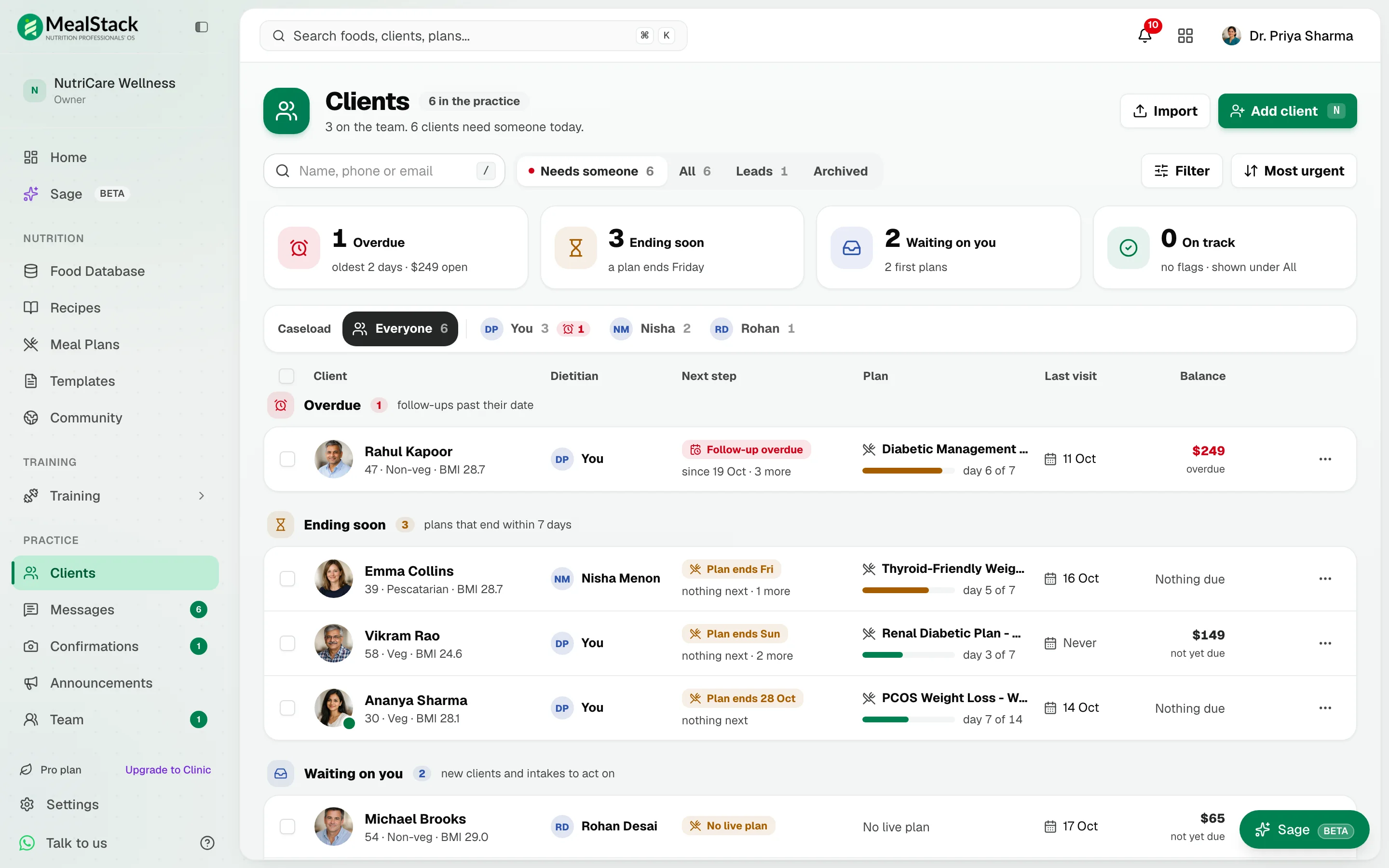Switch to the All clients tab

click(694, 171)
